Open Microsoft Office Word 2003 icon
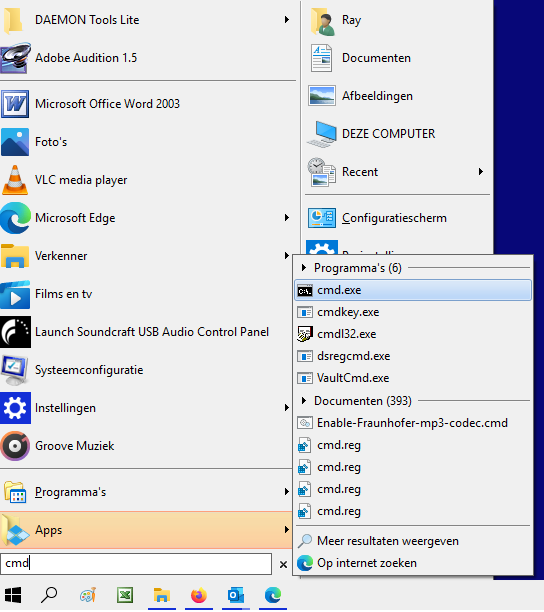 coord(15,104)
